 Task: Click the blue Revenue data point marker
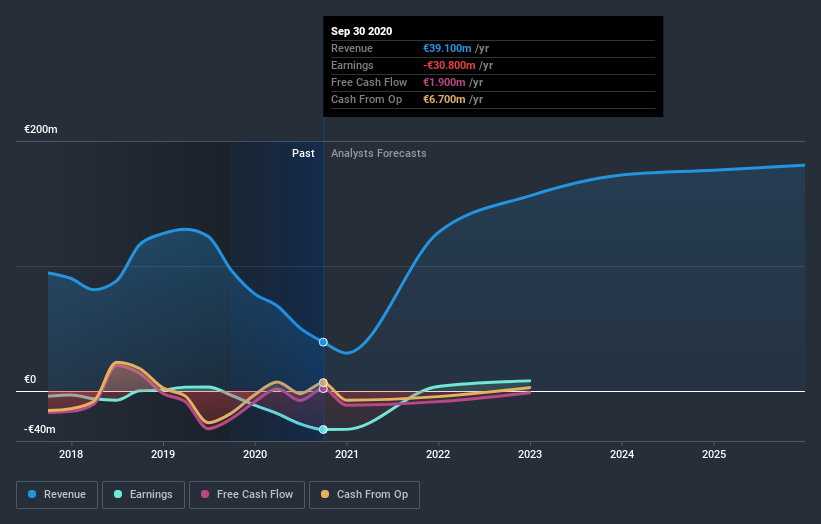[x=323, y=342]
